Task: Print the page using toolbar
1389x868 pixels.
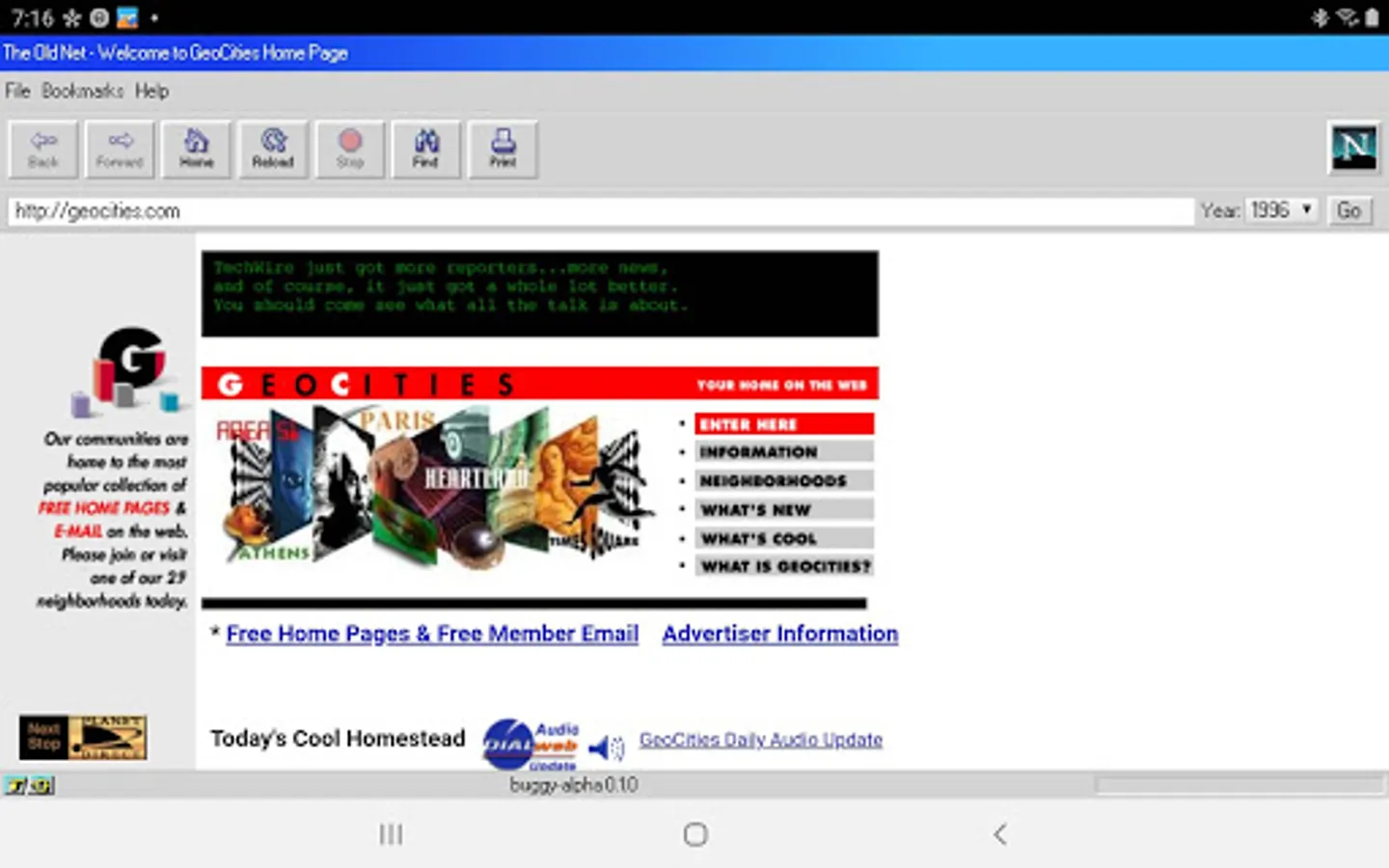Action: click(x=503, y=149)
